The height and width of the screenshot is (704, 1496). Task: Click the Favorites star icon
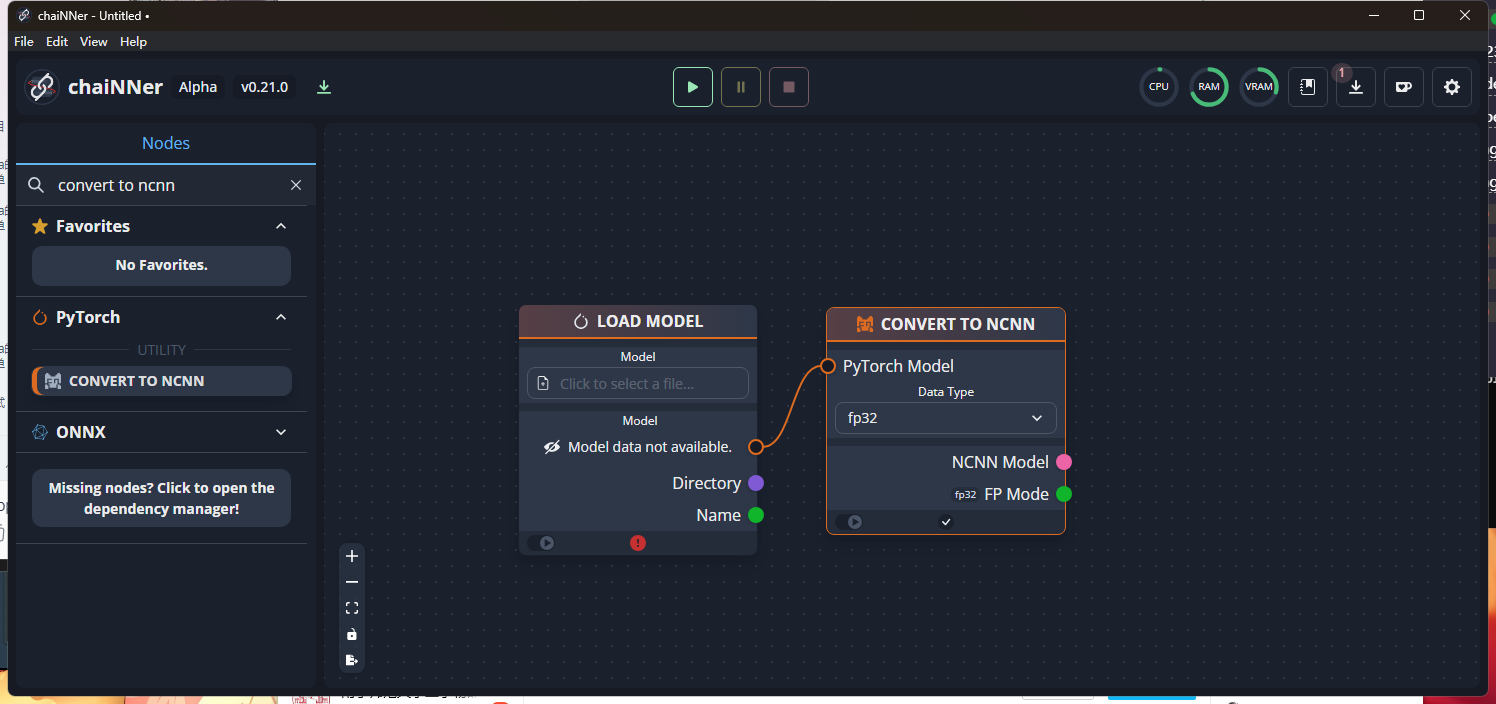point(40,226)
